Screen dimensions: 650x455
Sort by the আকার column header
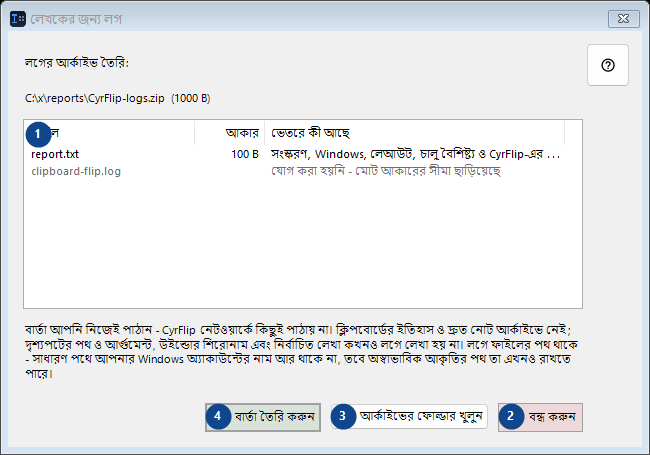tap(230, 133)
